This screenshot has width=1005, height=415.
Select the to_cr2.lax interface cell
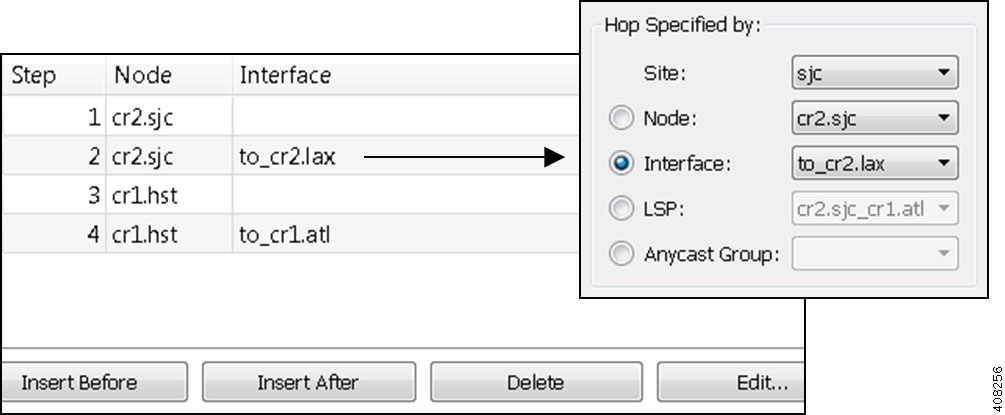[x=286, y=156]
